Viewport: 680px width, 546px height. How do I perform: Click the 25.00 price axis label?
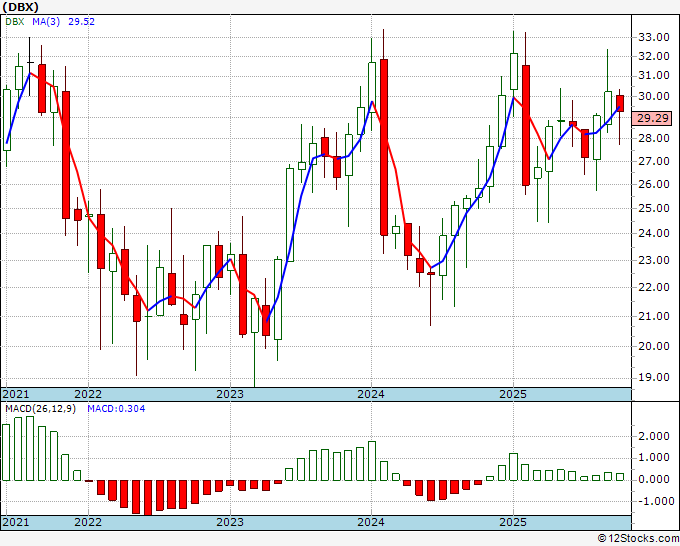(x=654, y=209)
